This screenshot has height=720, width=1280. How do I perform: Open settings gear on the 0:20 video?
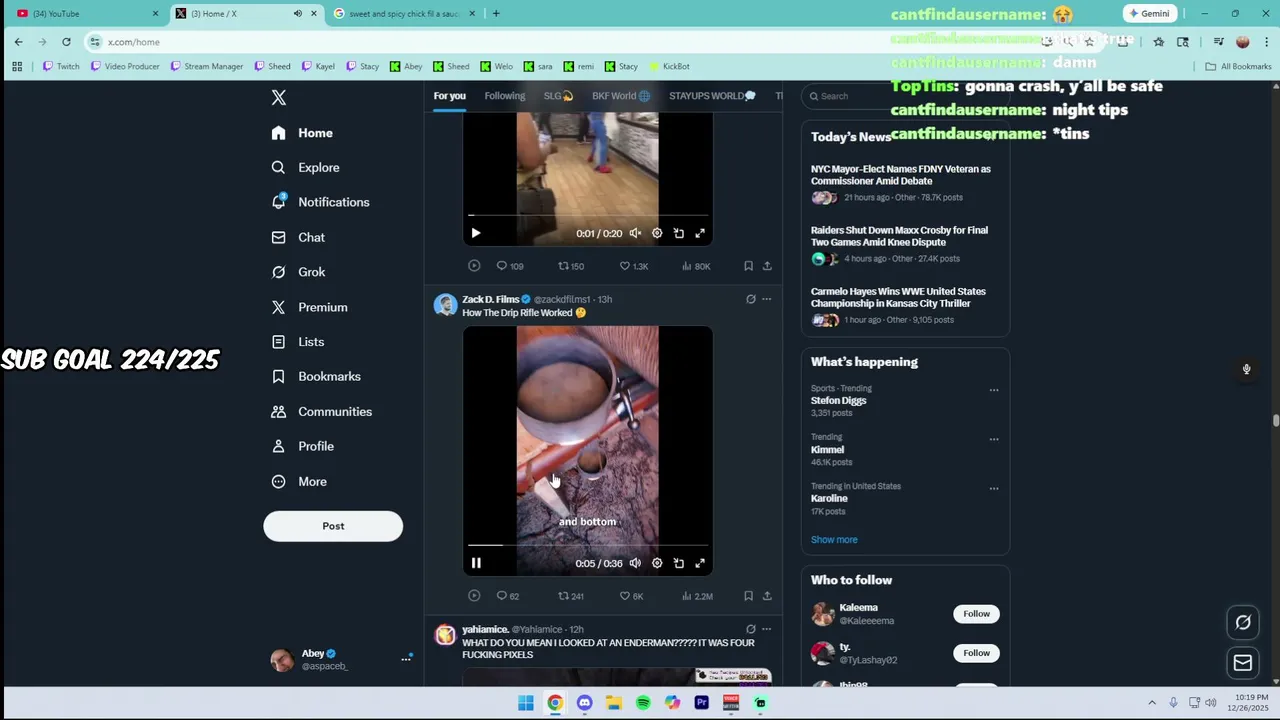[x=657, y=233]
